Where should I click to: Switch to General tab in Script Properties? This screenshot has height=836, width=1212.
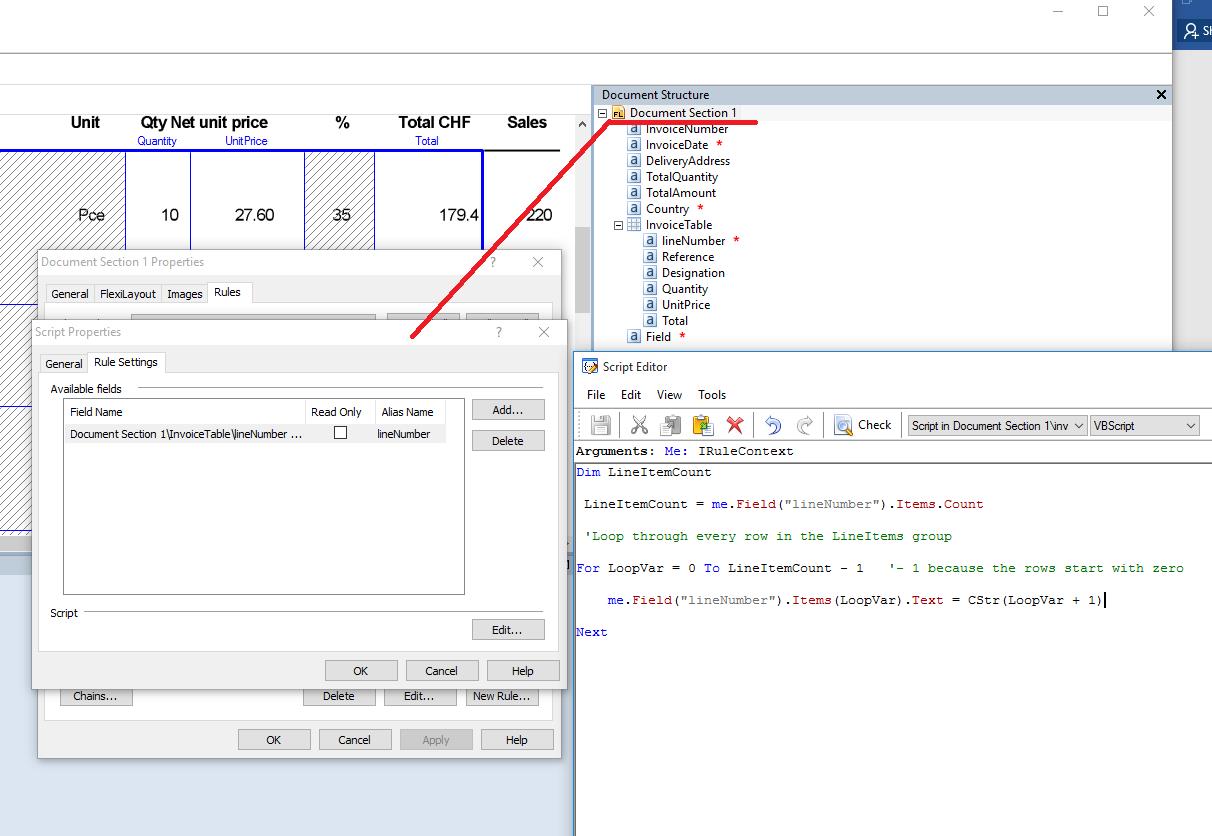point(64,364)
